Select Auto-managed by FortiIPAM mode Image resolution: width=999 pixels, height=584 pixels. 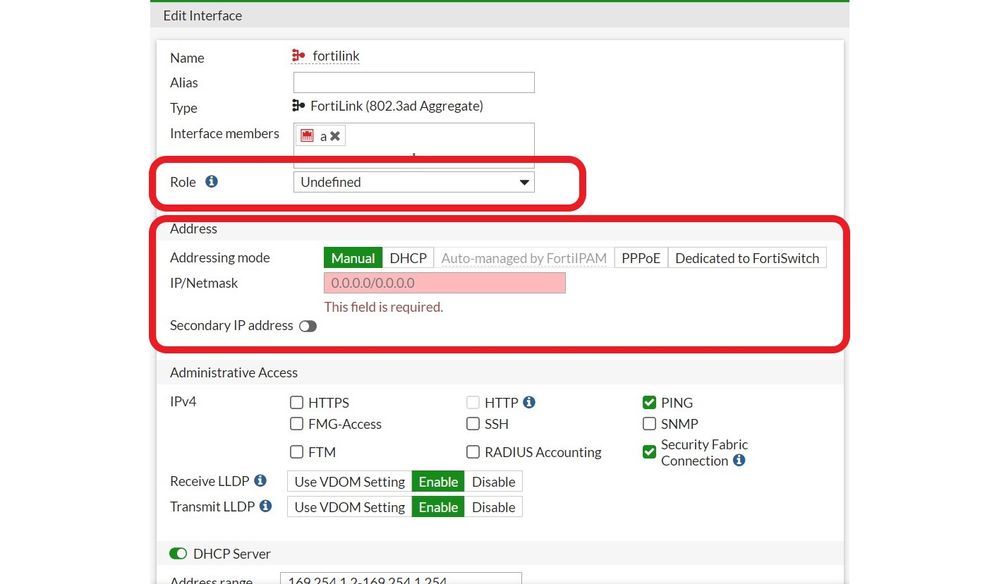[524, 258]
